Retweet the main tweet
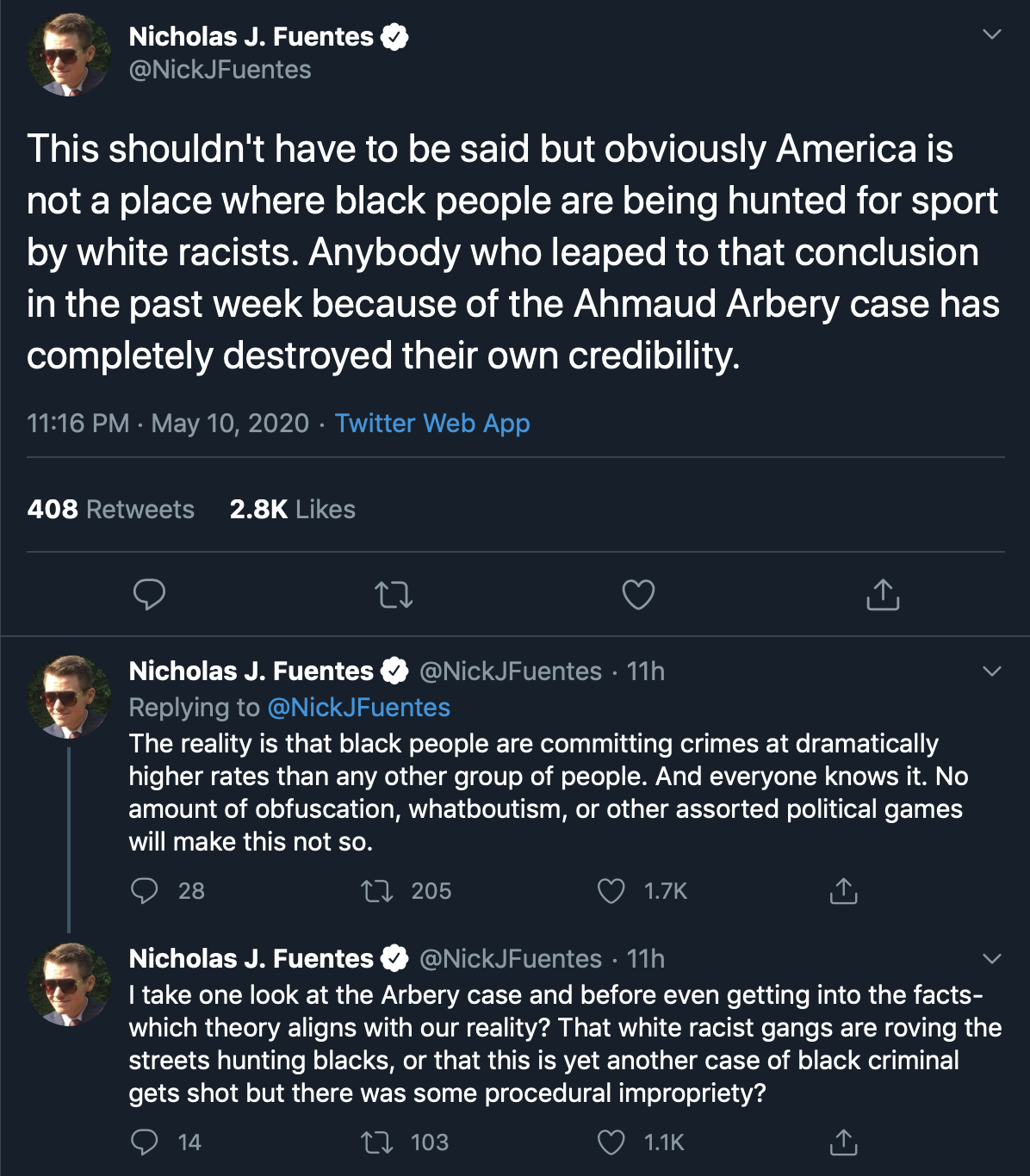The width and height of the screenshot is (1030, 1176). (394, 594)
